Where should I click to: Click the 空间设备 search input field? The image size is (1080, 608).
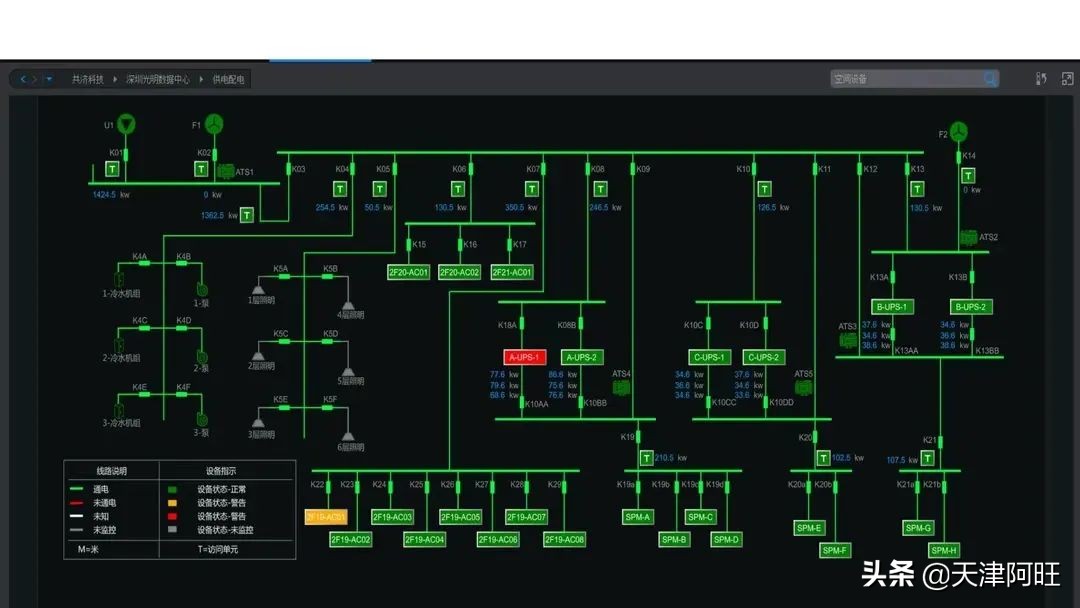[904, 79]
